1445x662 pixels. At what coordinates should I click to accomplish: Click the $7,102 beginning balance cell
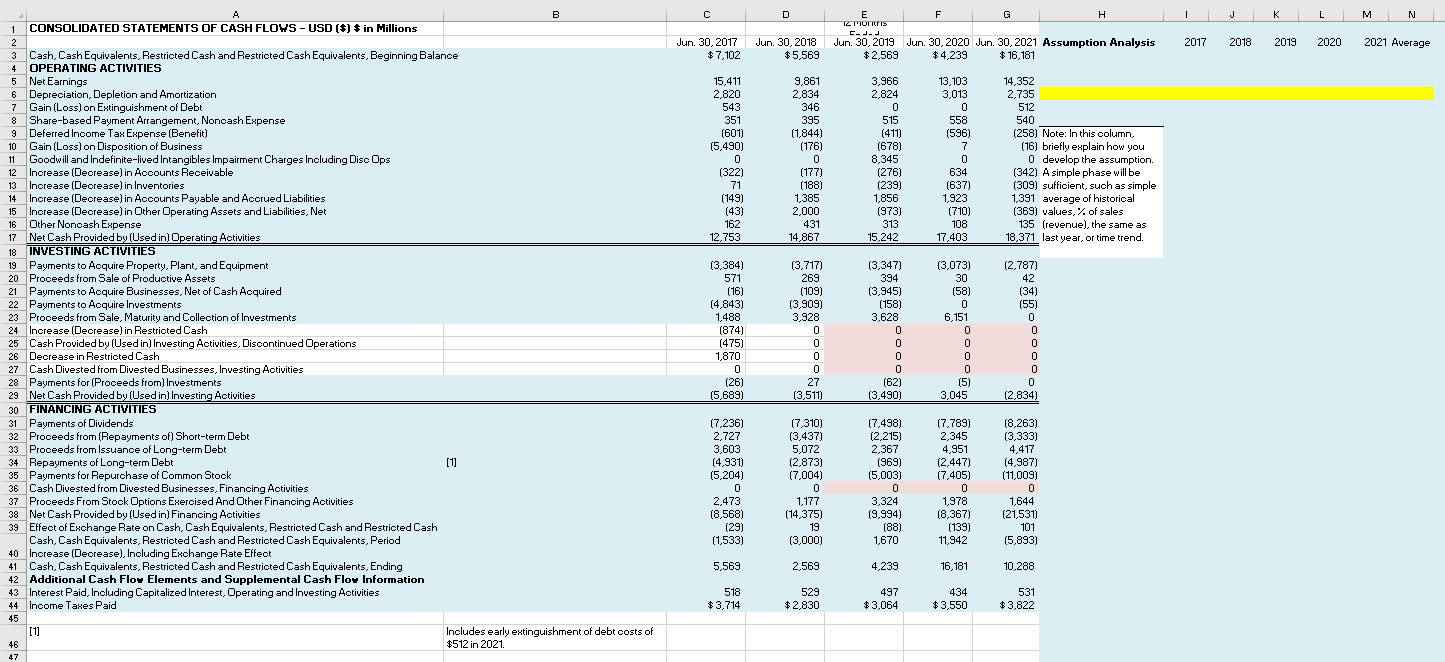(725, 56)
